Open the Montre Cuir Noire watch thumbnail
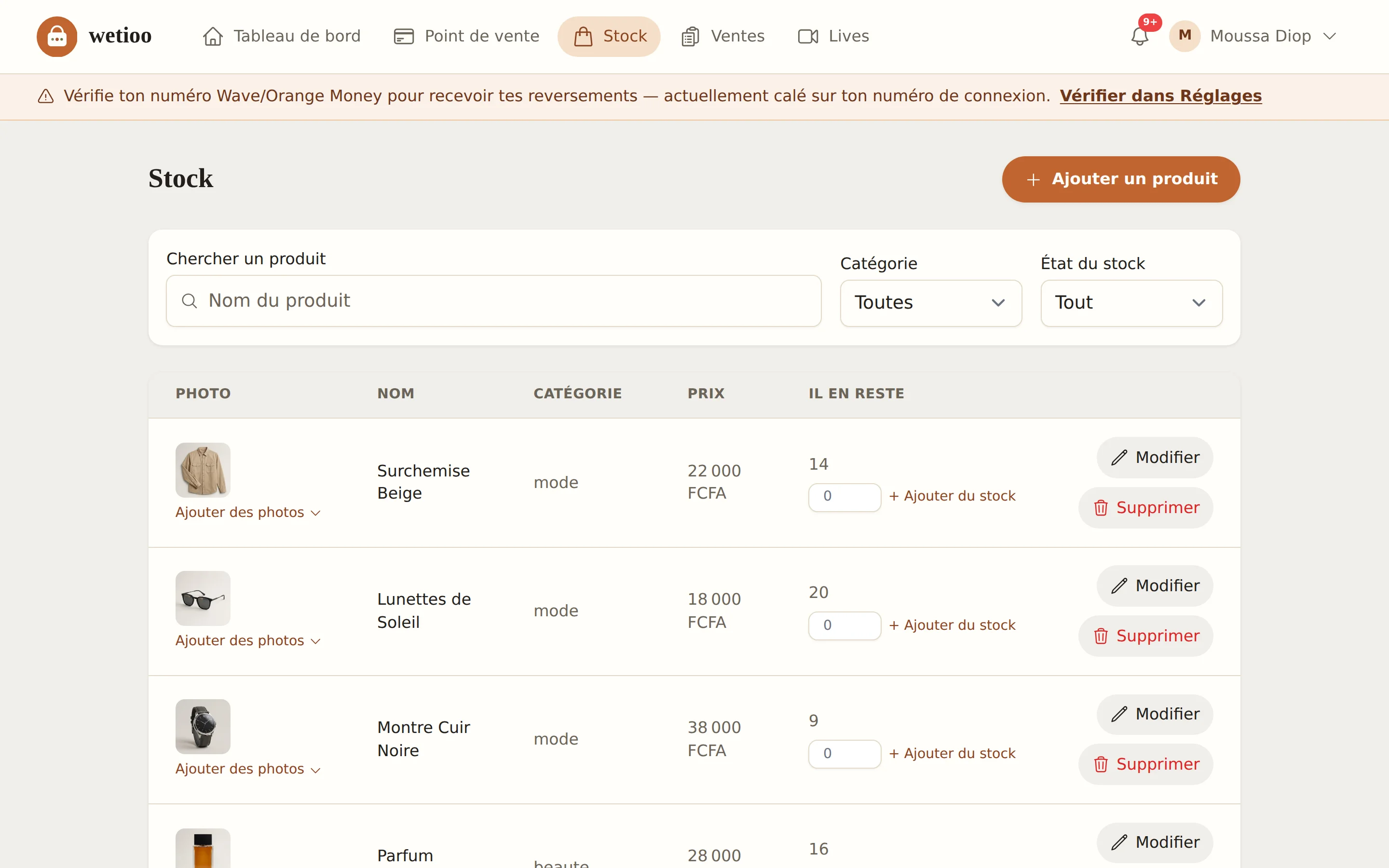The image size is (1389, 868). (x=203, y=726)
